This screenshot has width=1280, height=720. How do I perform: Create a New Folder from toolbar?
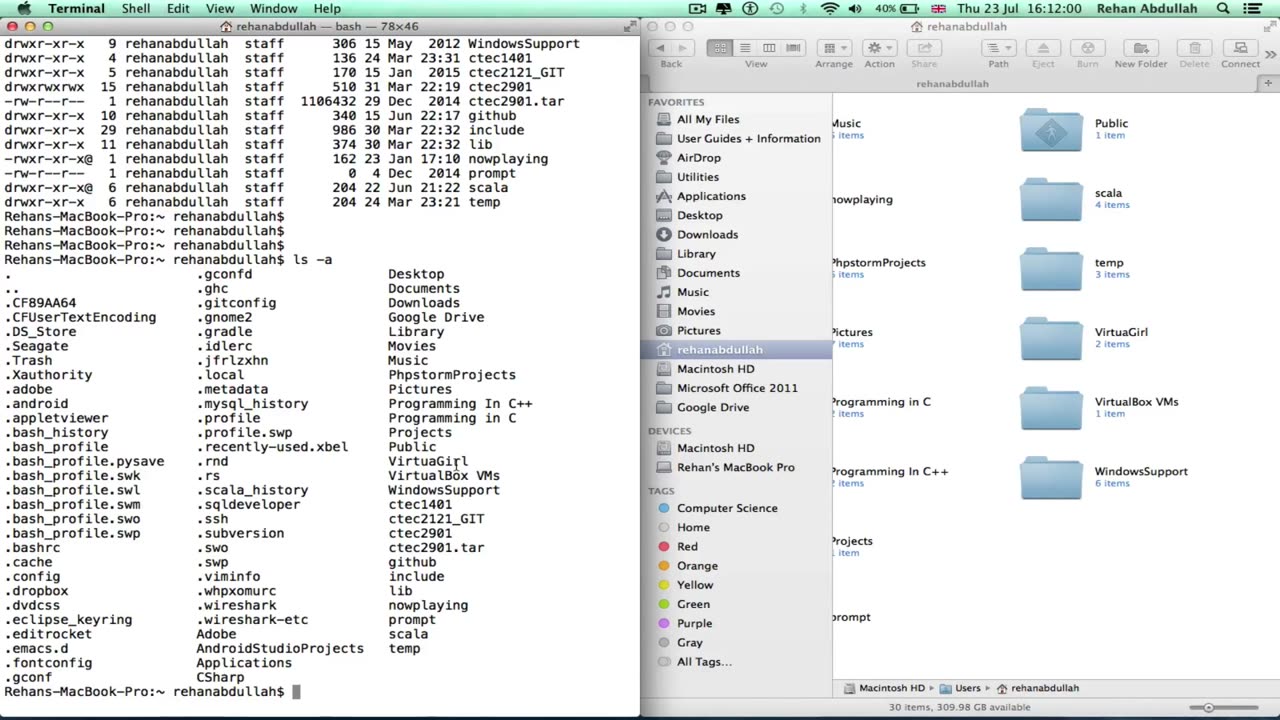pyautogui.click(x=1141, y=48)
